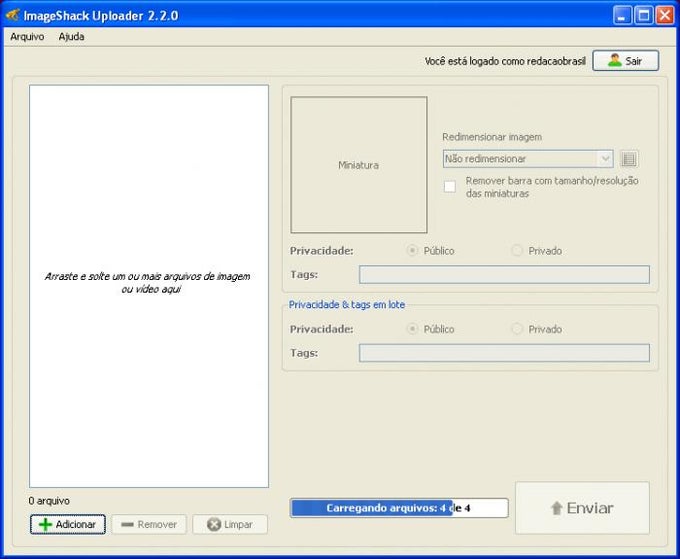Image resolution: width=680 pixels, height=559 pixels.
Task: Click the batch Tags input field
Action: [x=504, y=353]
